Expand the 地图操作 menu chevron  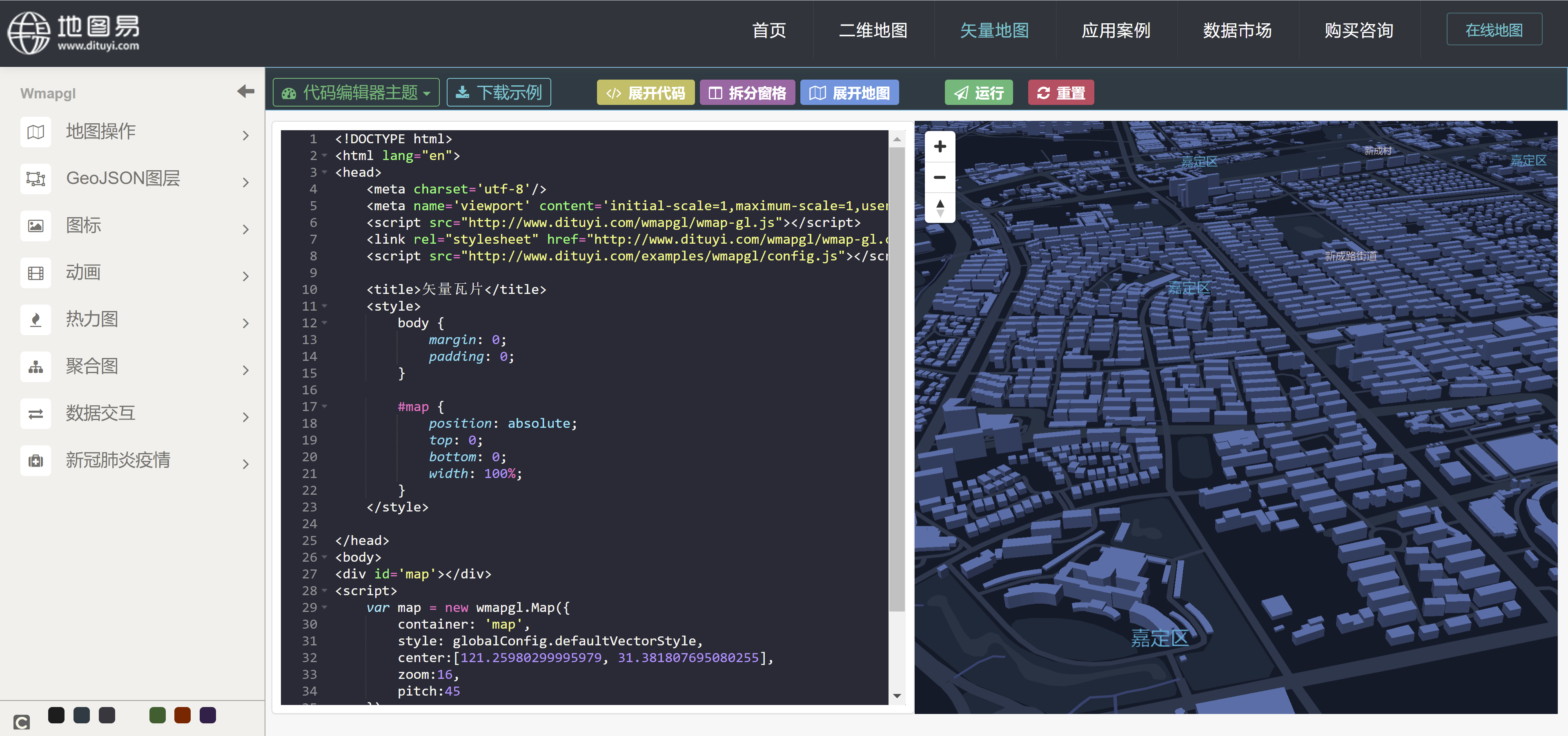click(x=246, y=135)
